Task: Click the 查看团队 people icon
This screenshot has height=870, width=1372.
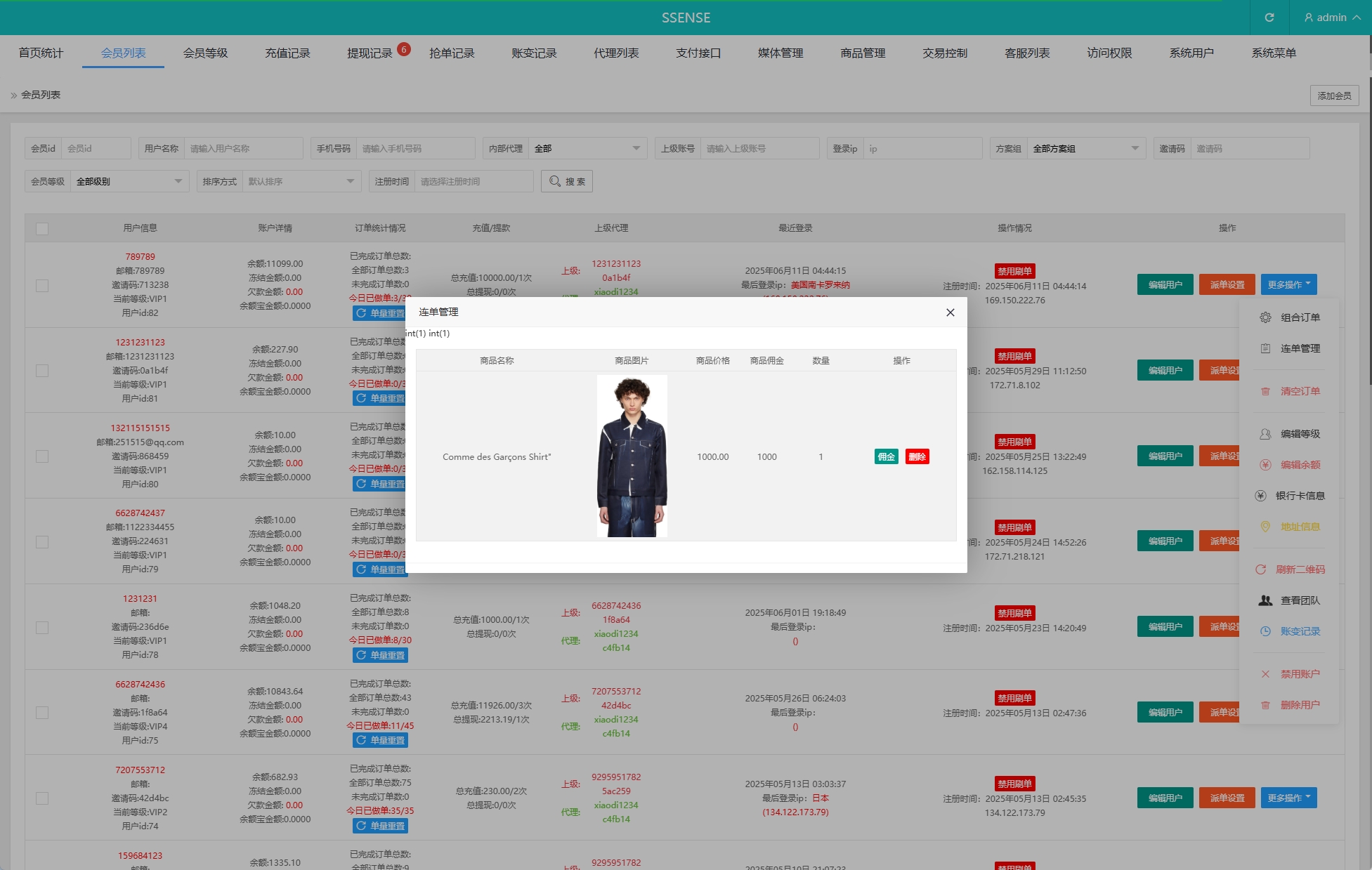Action: (1265, 600)
